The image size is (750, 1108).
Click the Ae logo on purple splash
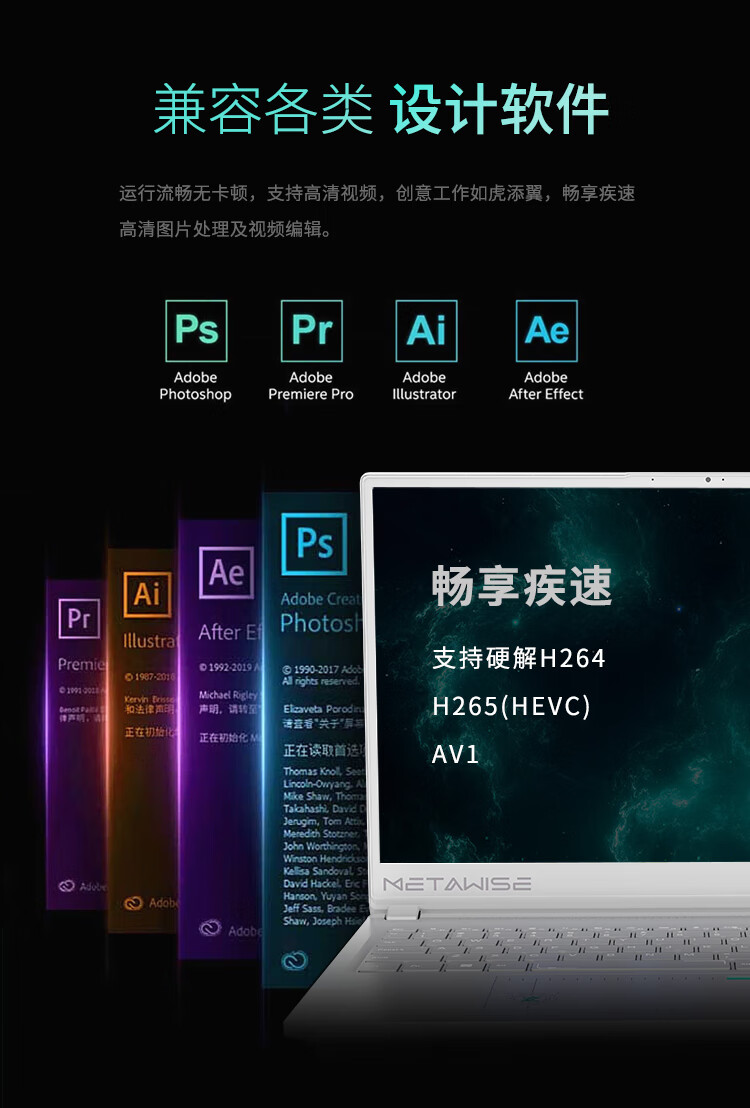[226, 572]
